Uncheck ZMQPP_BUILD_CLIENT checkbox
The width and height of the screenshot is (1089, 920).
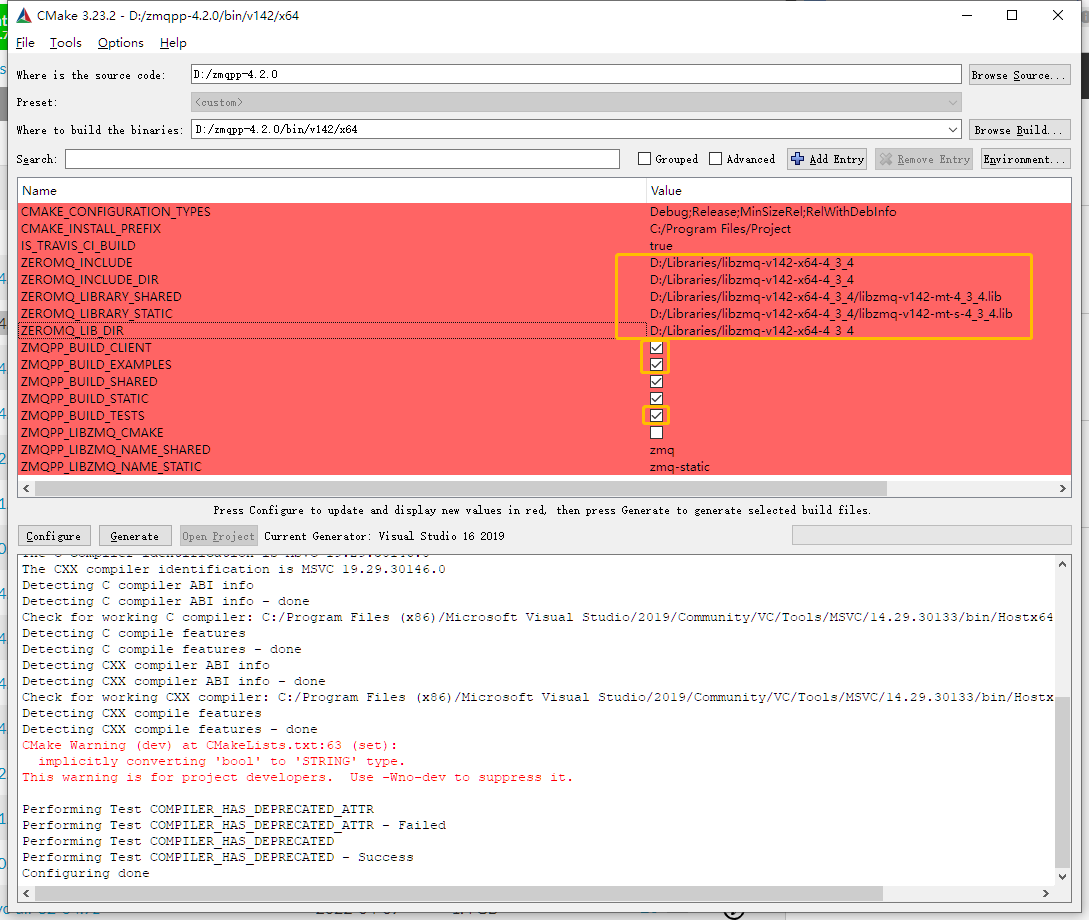click(x=656, y=348)
